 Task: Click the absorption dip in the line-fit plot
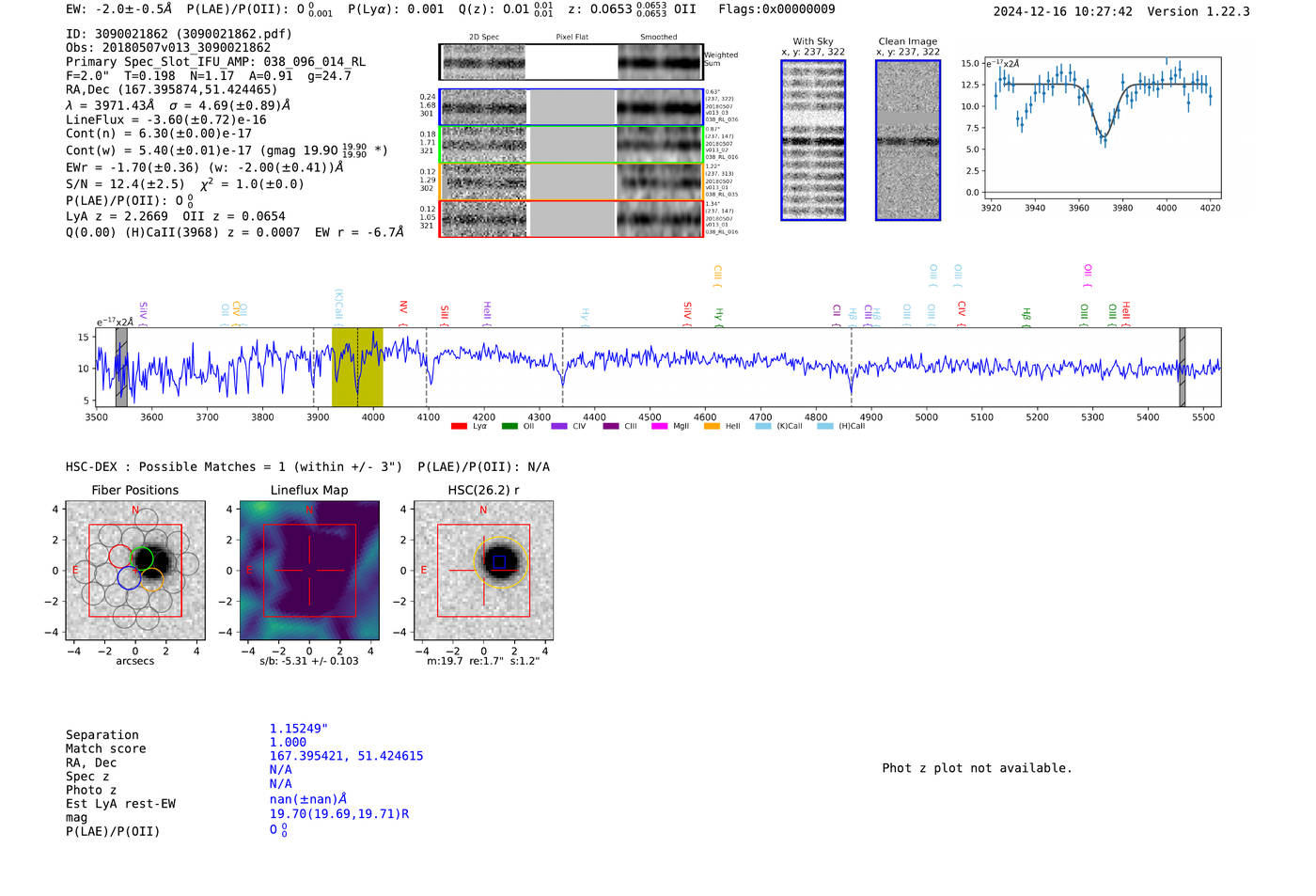point(1104,137)
